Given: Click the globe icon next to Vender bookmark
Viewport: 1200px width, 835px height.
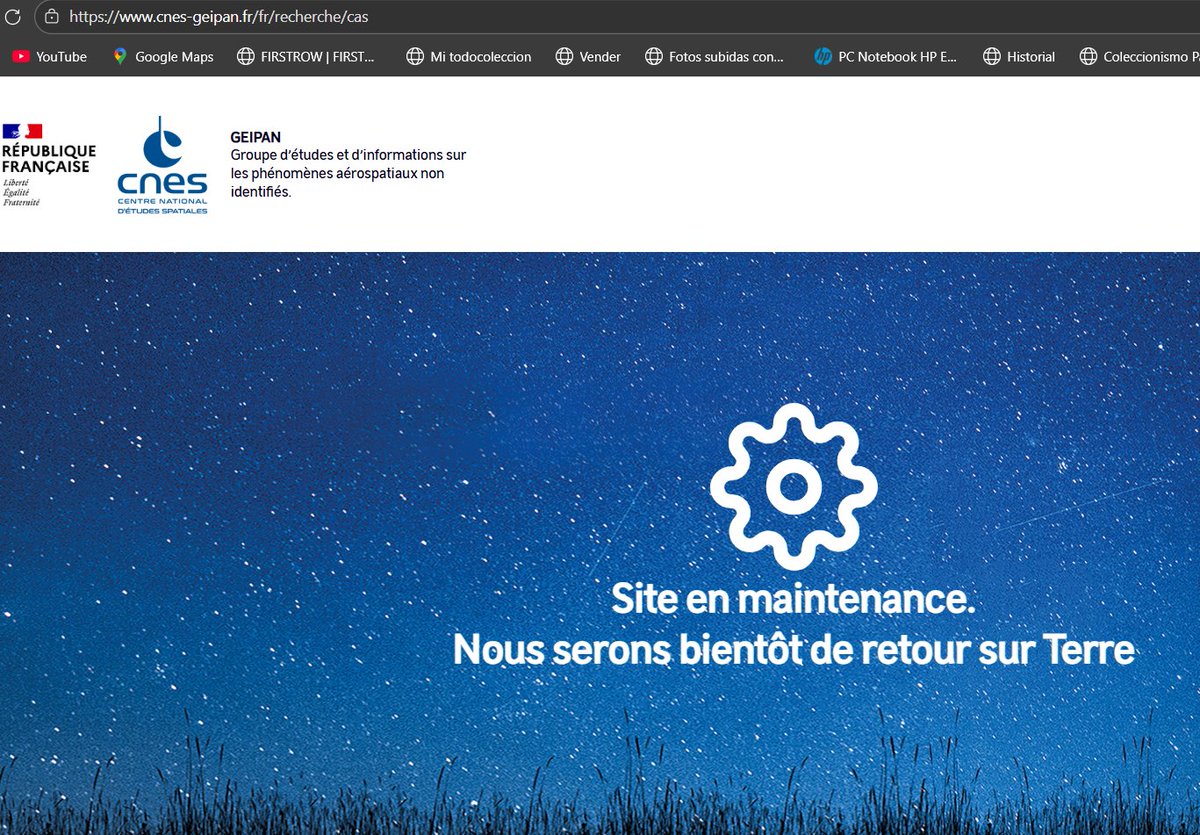Looking at the screenshot, I should pyautogui.click(x=565, y=57).
